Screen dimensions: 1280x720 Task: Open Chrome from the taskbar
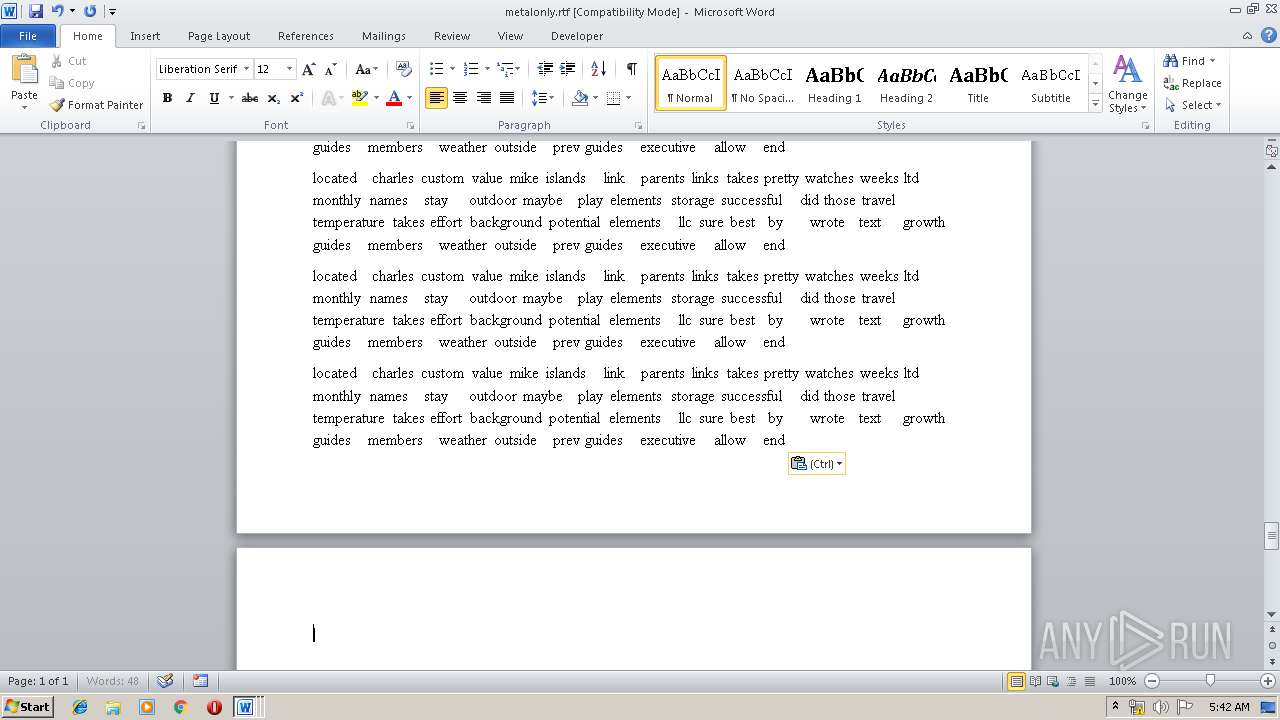tap(181, 707)
